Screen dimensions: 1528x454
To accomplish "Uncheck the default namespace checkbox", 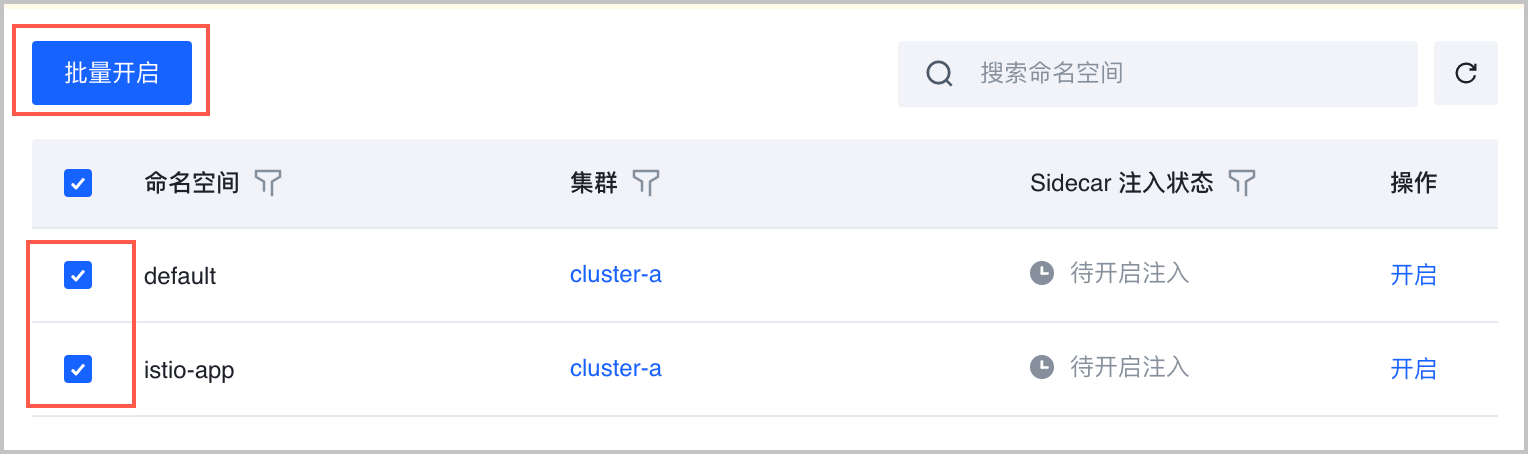I will (x=78, y=275).
